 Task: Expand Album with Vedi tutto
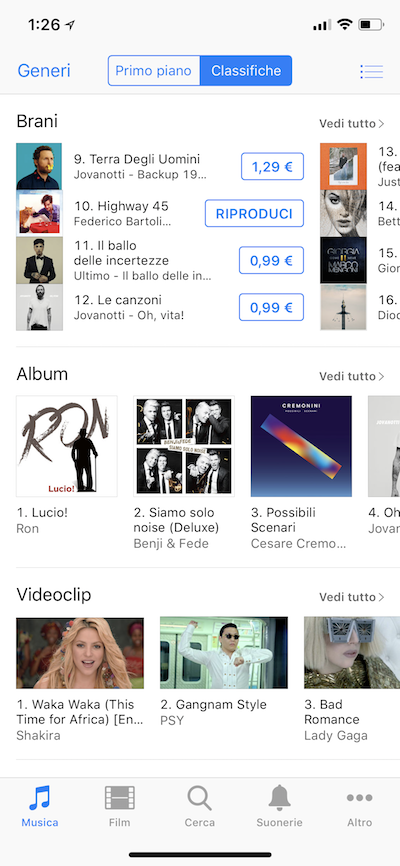tap(351, 376)
